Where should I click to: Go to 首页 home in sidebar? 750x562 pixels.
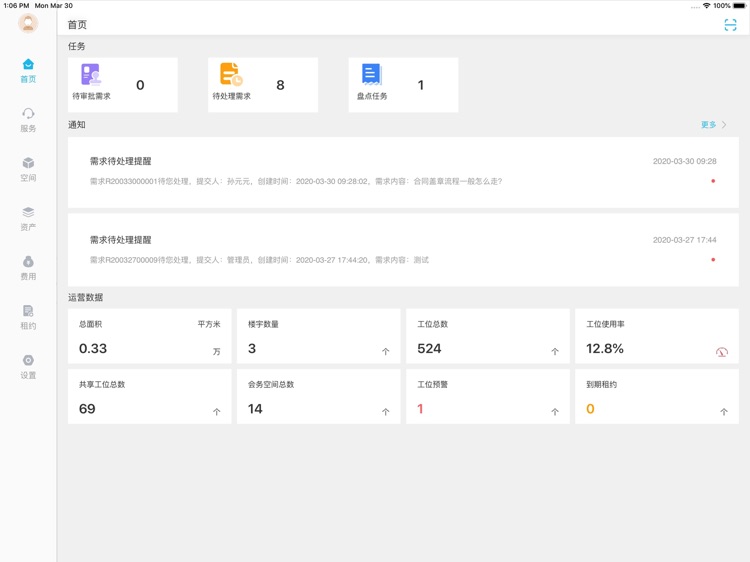pyautogui.click(x=28, y=71)
